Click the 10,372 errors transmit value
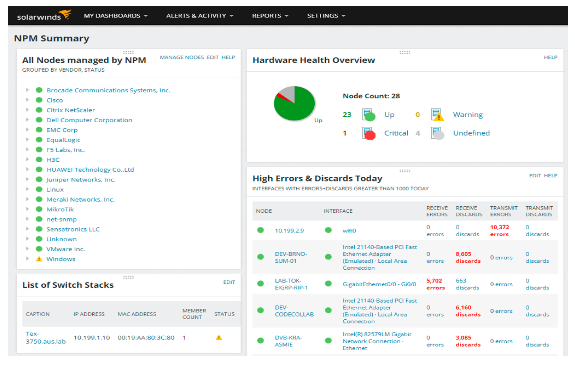The image size is (575, 367). [x=499, y=230]
